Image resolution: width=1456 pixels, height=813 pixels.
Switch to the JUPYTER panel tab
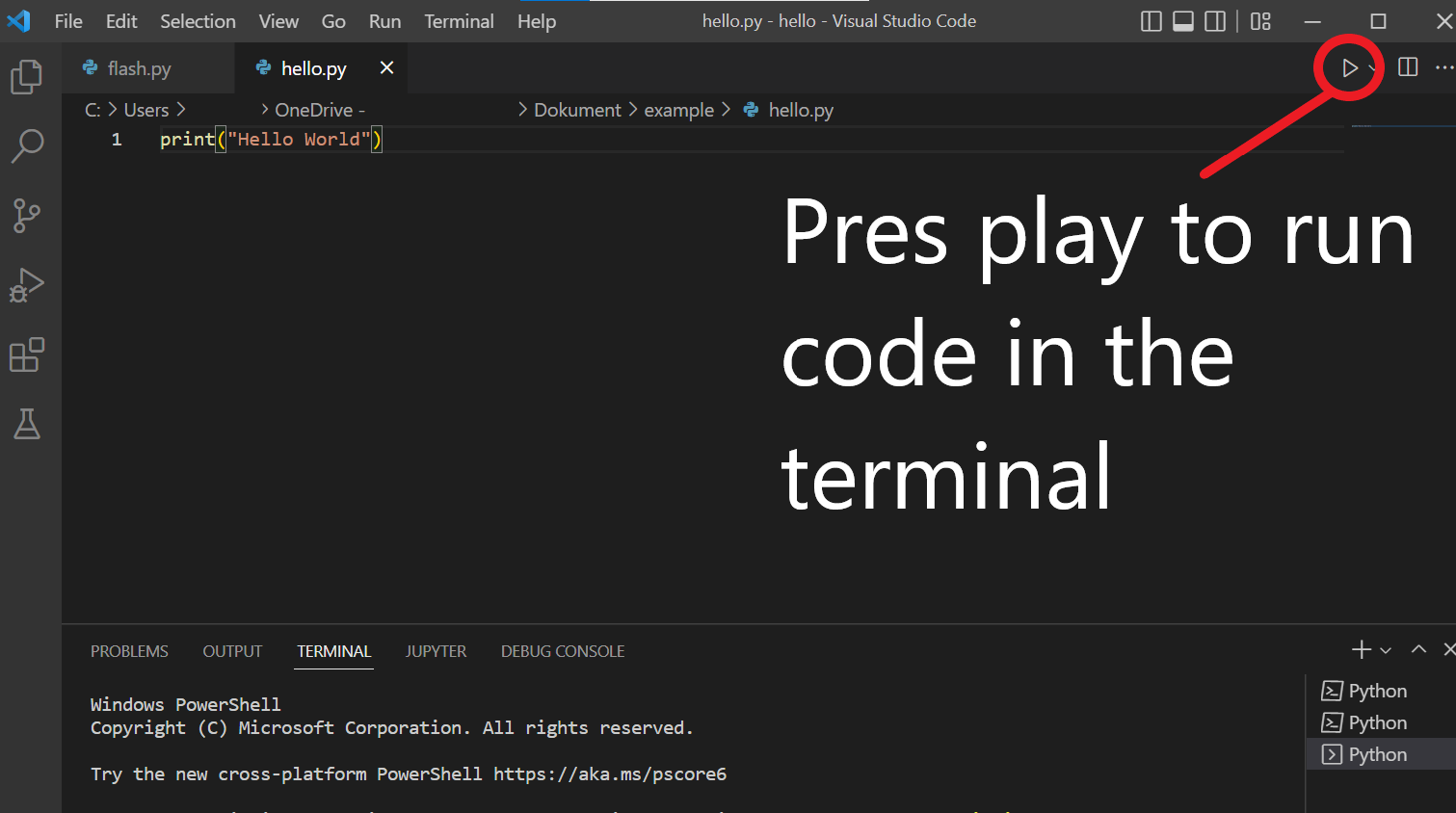(436, 651)
